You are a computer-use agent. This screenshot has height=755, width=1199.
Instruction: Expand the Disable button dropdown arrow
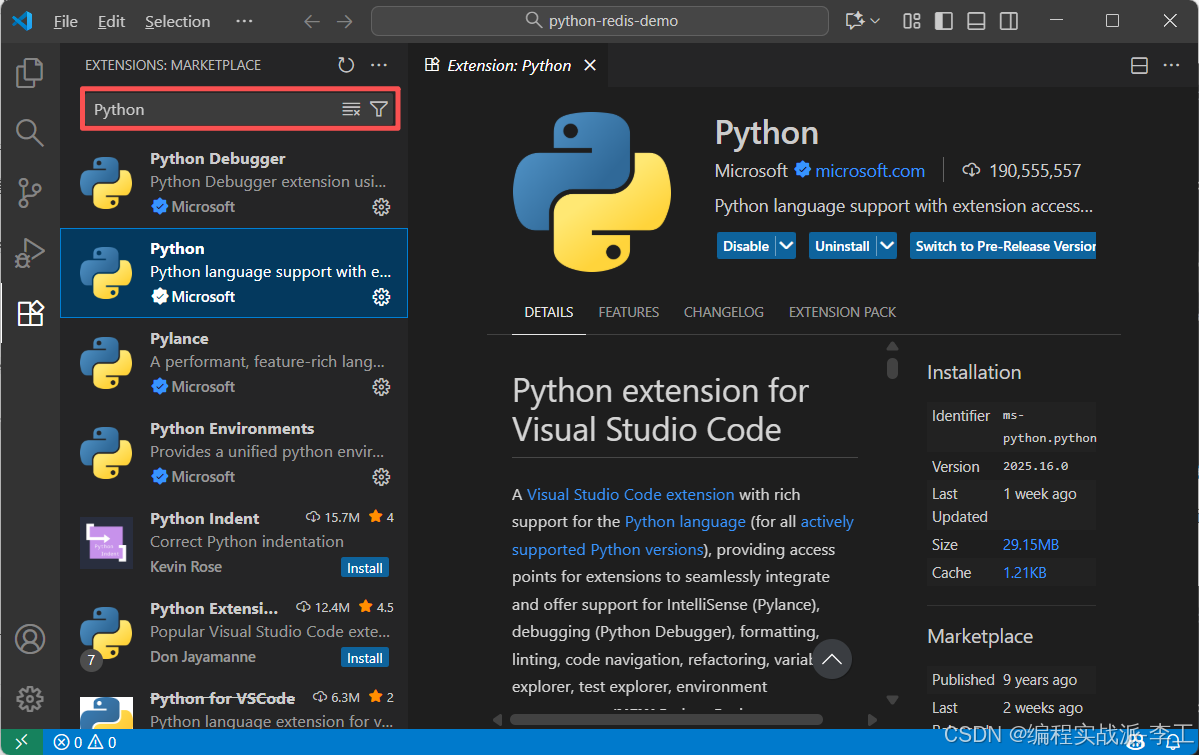click(786, 246)
